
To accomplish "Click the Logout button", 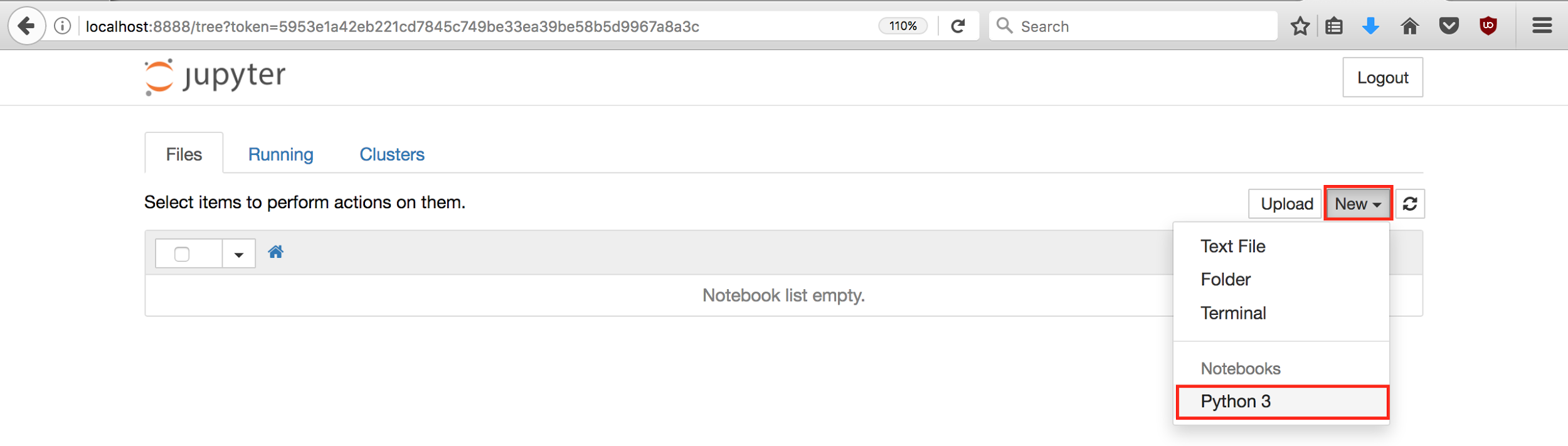I will coord(1382,77).
